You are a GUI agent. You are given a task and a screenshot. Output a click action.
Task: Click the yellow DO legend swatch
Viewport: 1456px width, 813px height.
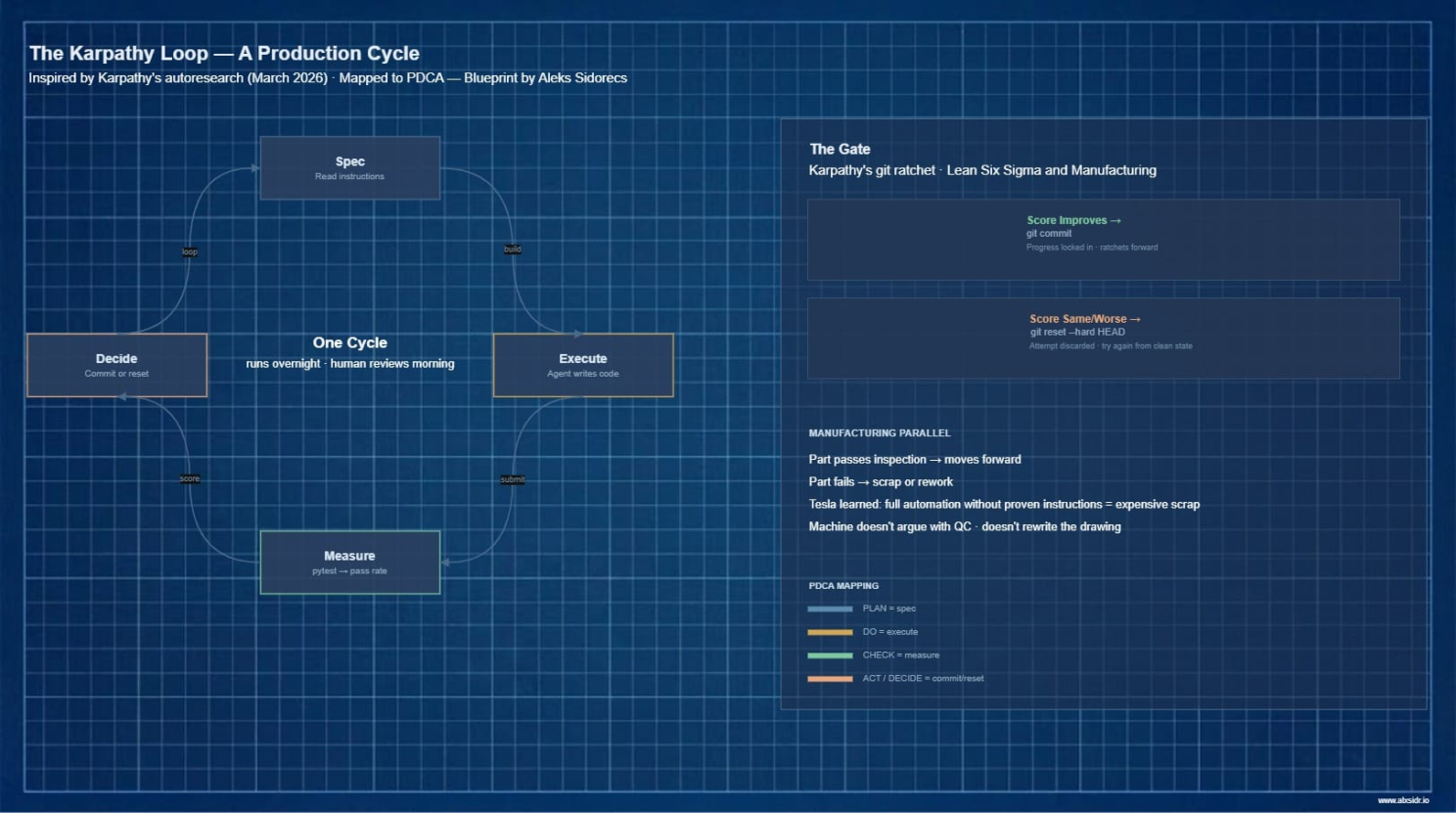coord(830,632)
